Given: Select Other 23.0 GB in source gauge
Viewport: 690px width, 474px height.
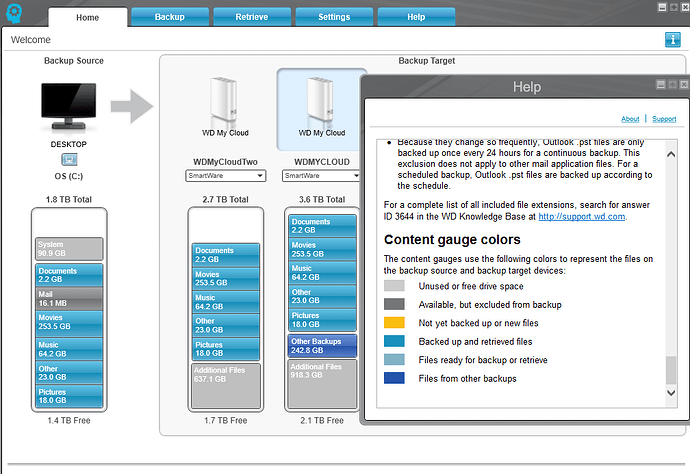Looking at the screenshot, I should (x=69, y=372).
